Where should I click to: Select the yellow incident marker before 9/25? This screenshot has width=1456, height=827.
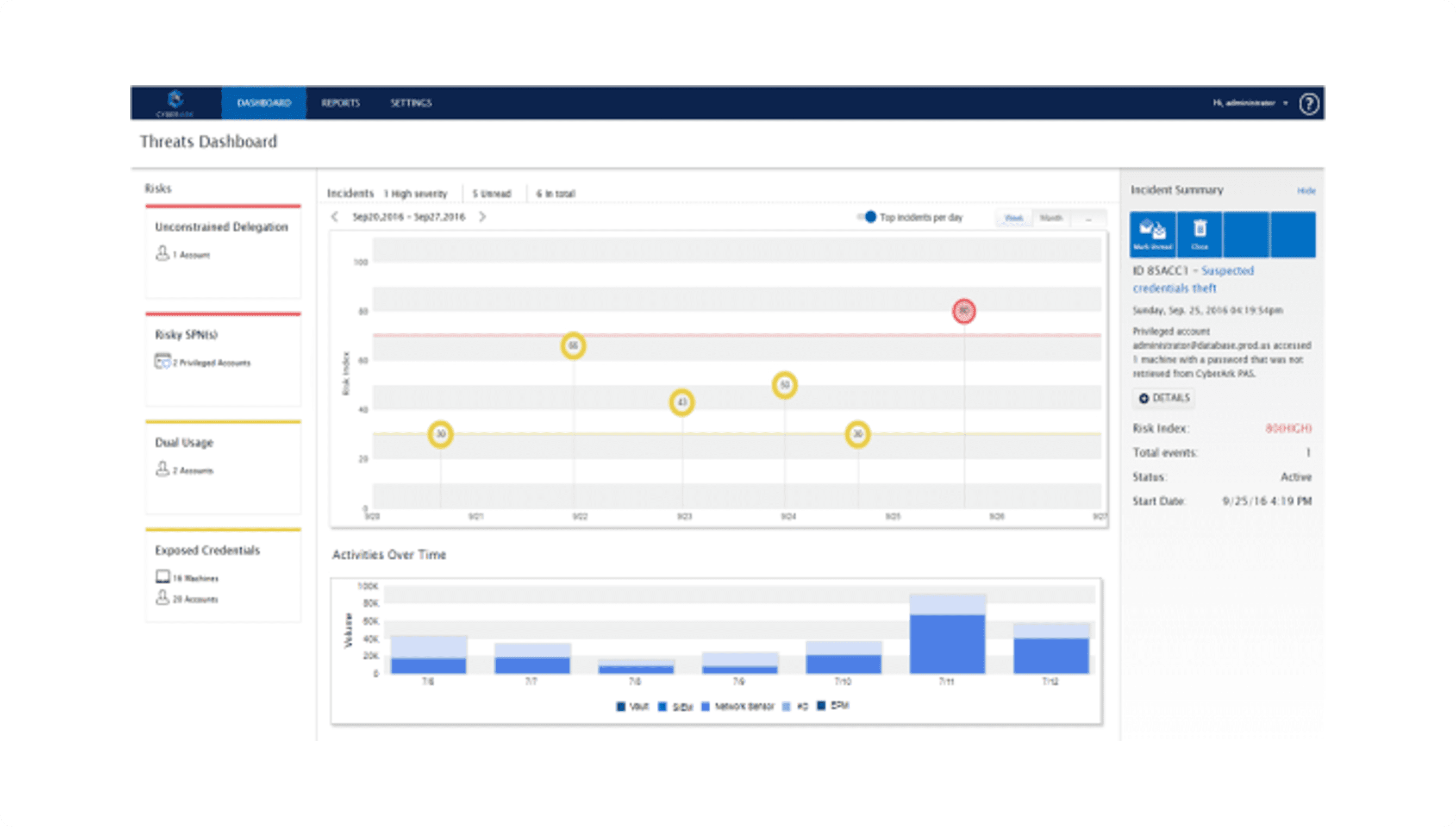coord(858,435)
